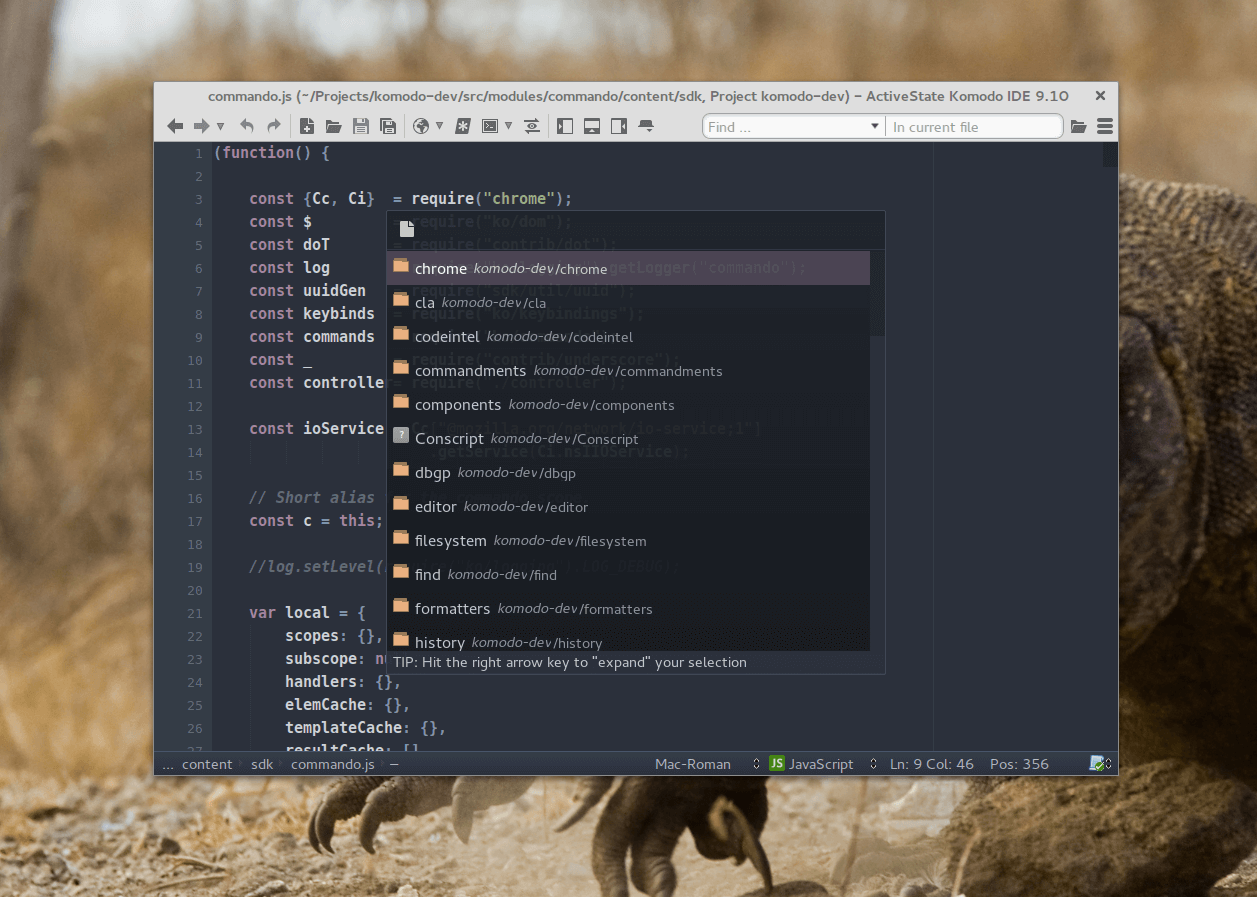The width and height of the screenshot is (1257, 897).
Task: Toggle the bottom pane visibility
Action: 592,126
